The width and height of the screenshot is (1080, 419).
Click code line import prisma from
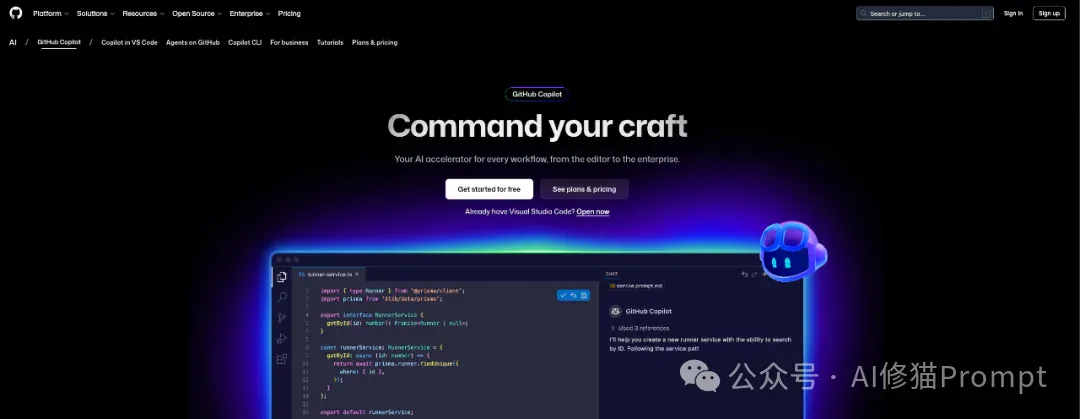tap(381, 299)
